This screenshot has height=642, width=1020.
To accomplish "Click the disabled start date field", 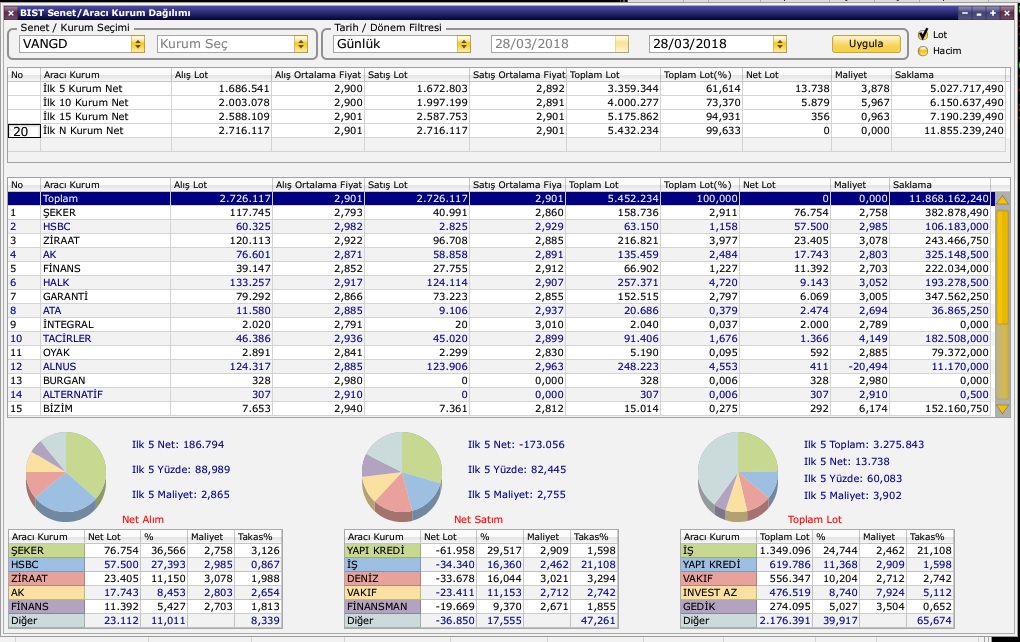I will 559,44.
